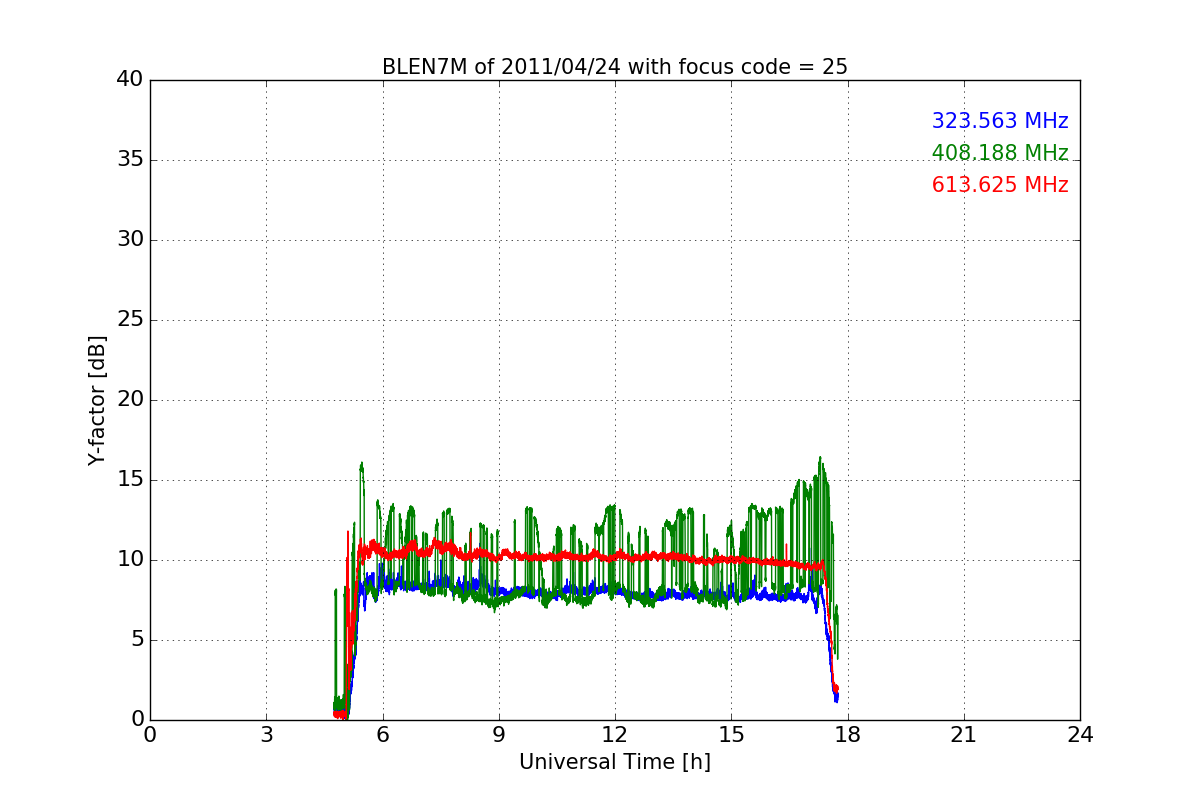The image size is (1200, 800).
Task: Click the y-axis tick label 40
Action: (x=130, y=80)
